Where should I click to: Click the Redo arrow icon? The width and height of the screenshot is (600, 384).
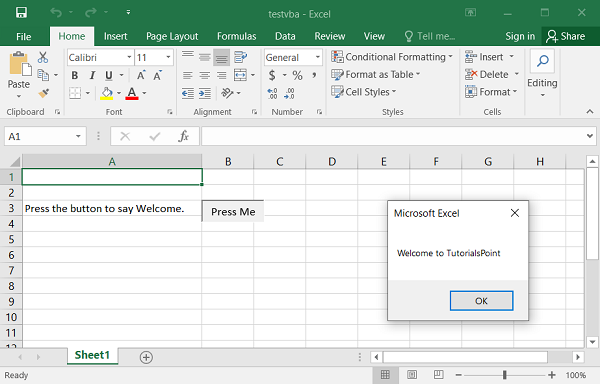(x=91, y=13)
